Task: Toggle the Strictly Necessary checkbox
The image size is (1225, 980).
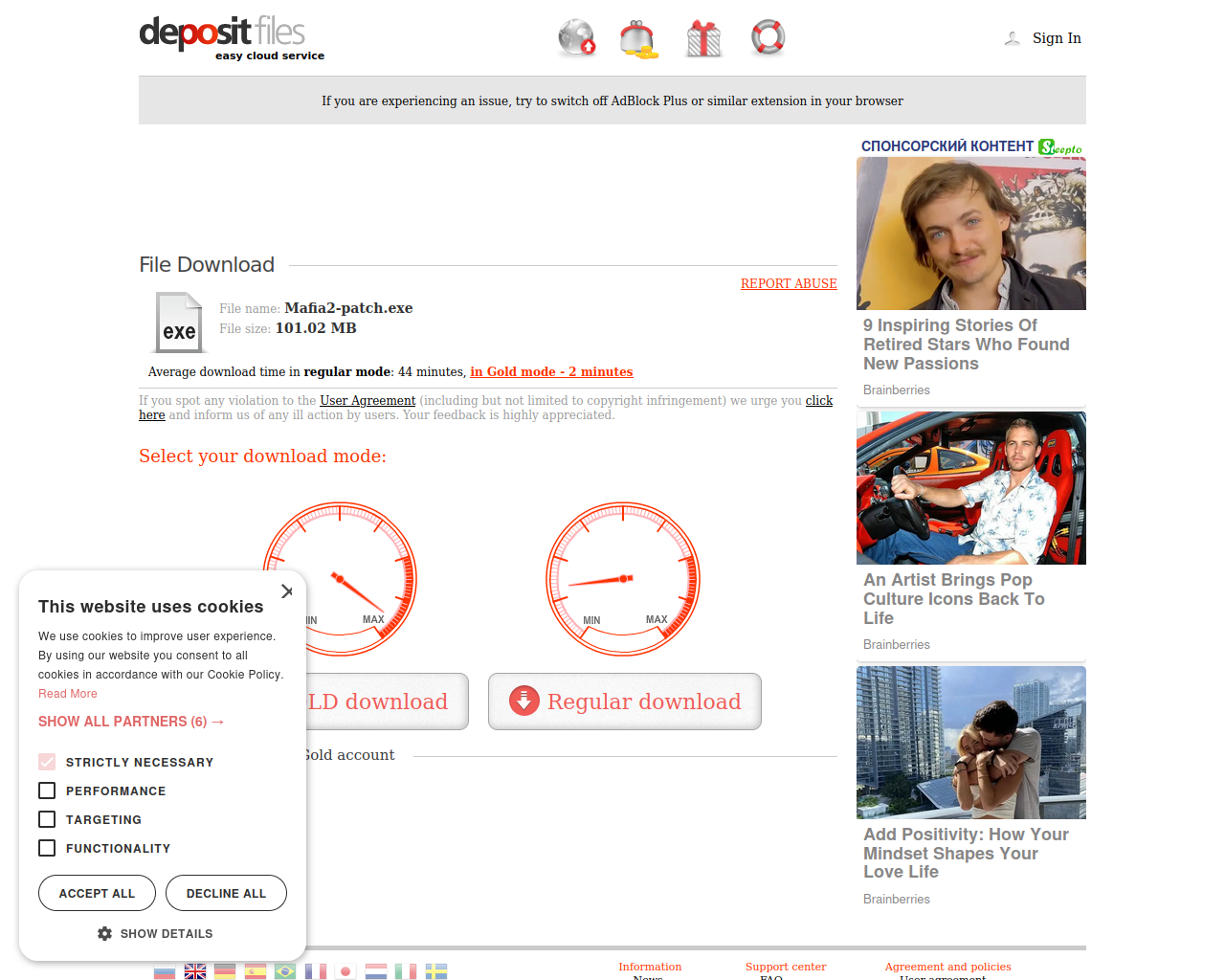Action: click(x=47, y=762)
